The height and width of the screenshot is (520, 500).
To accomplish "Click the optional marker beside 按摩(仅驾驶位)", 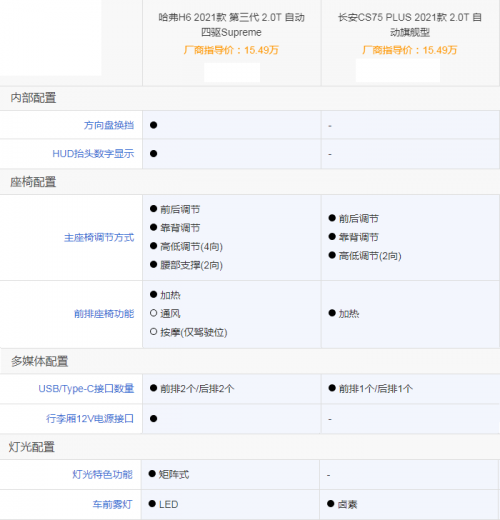I will (153, 332).
